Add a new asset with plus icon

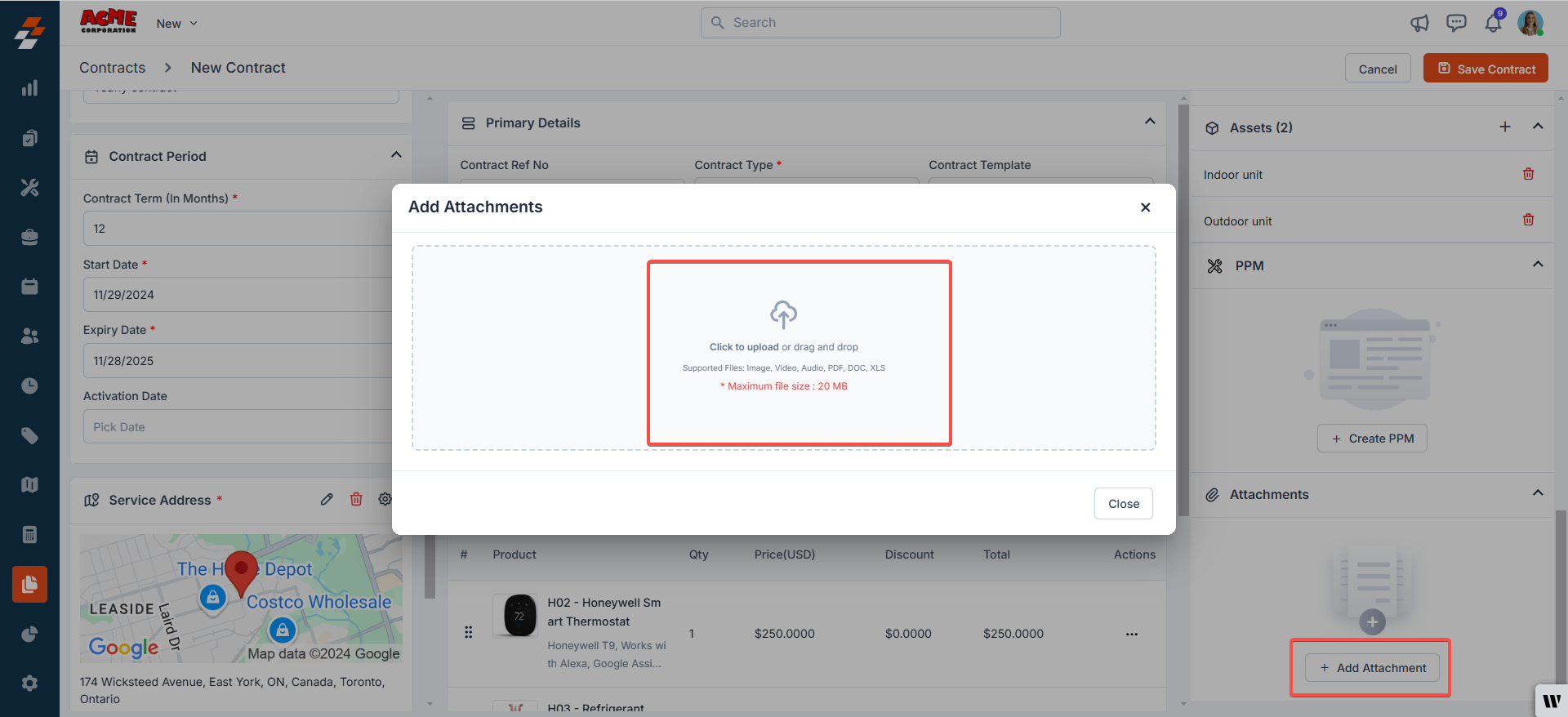pyautogui.click(x=1504, y=127)
